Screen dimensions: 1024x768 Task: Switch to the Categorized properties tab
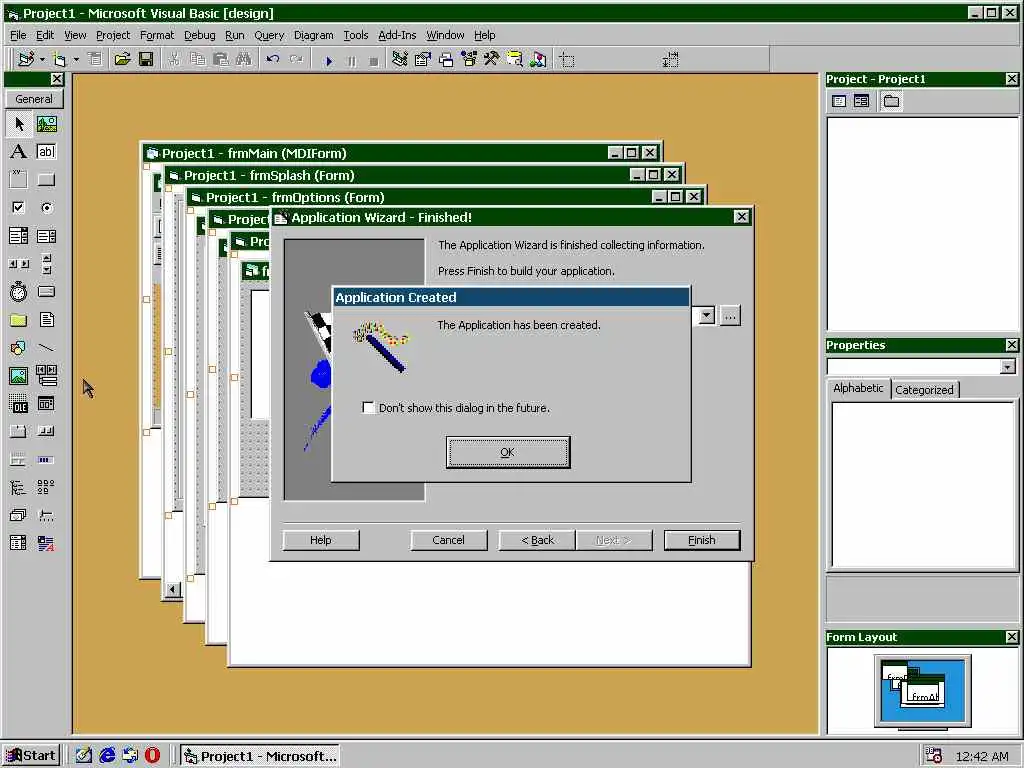coord(924,390)
